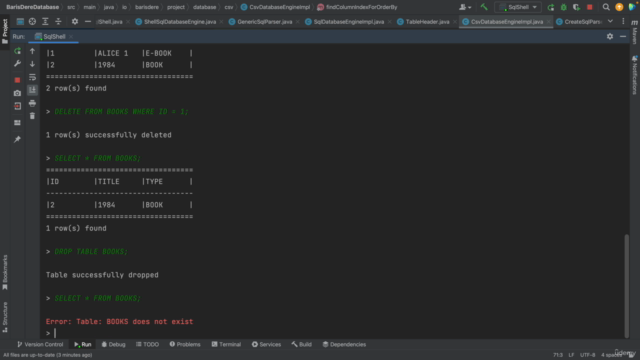Click the camera thread dump icon

(x=17, y=93)
